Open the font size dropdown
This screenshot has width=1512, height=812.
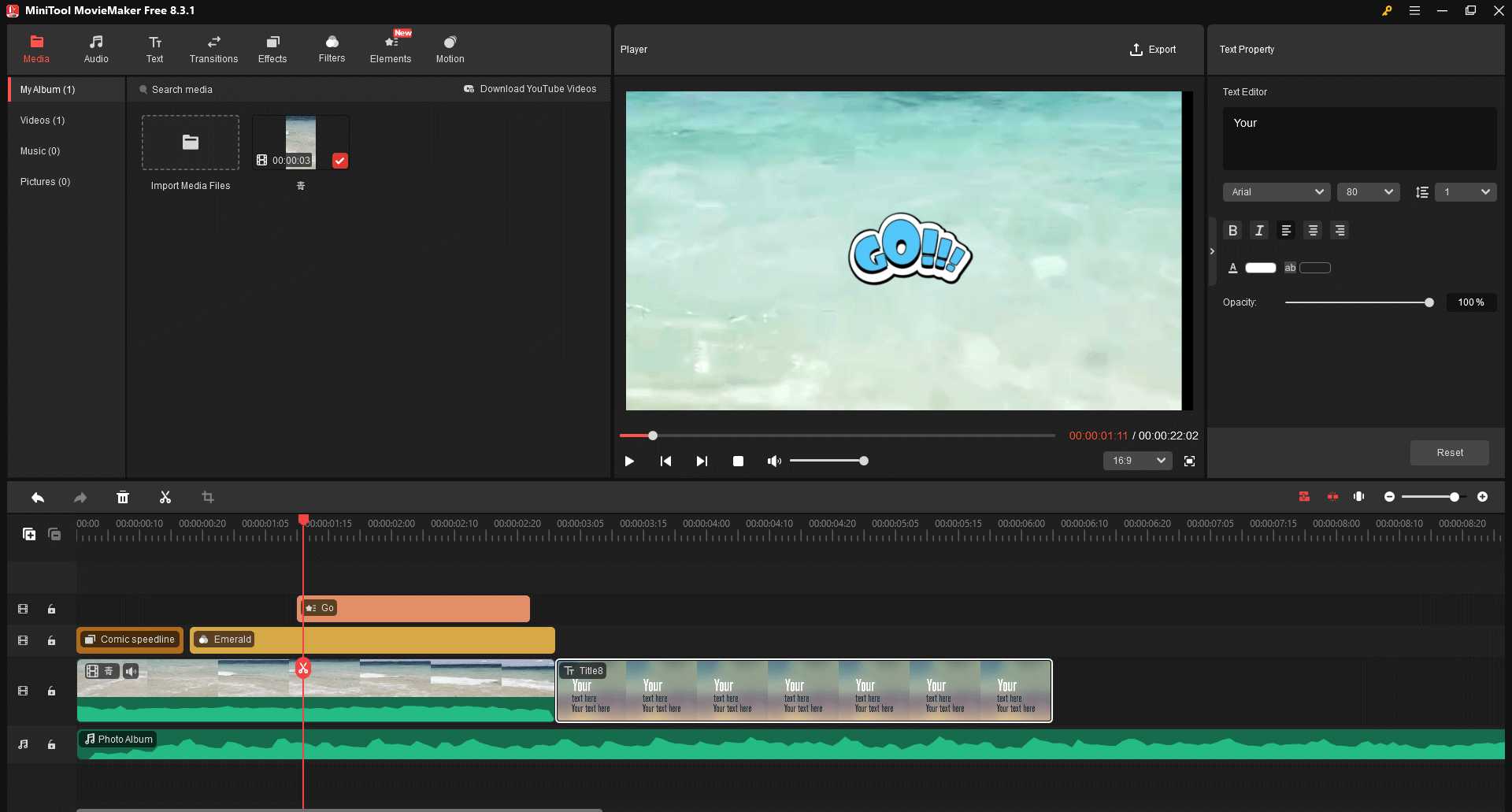coord(1369,191)
